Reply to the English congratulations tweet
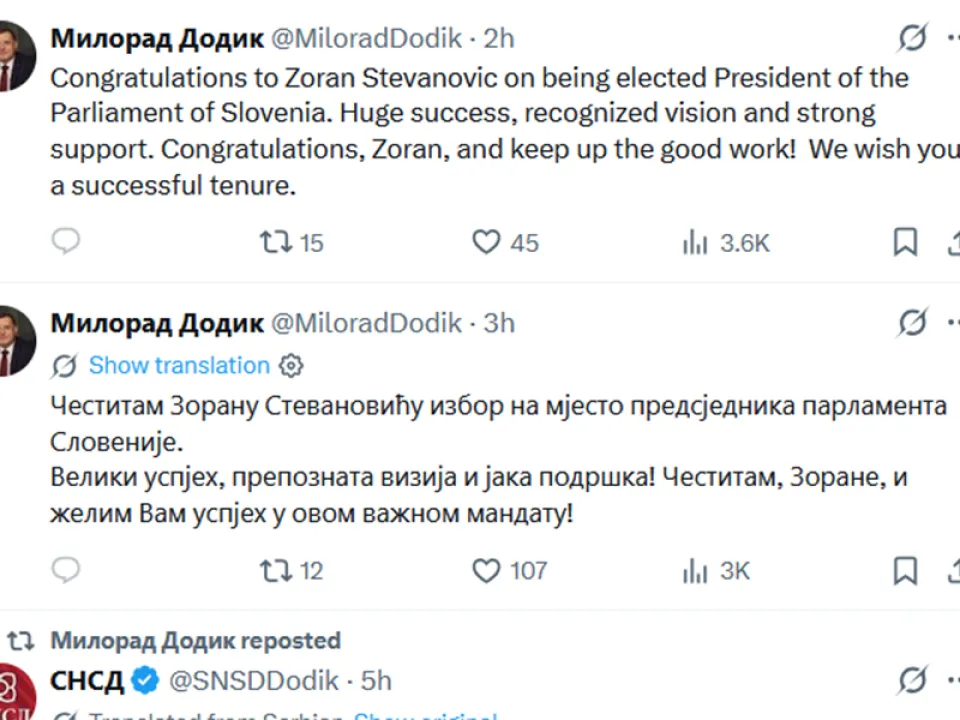This screenshot has height=720, width=960. 66,242
